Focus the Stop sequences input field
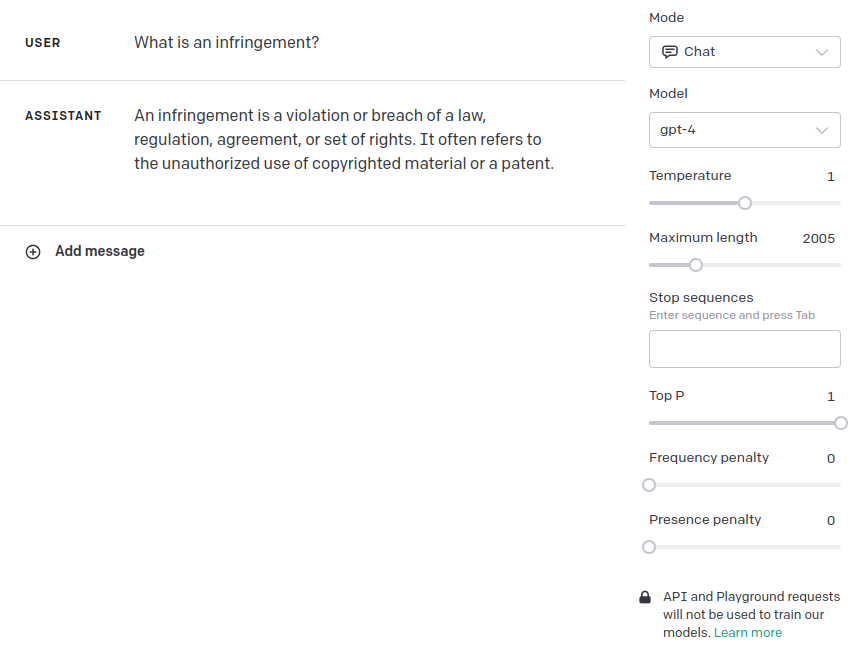The width and height of the screenshot is (858, 650). (744, 349)
